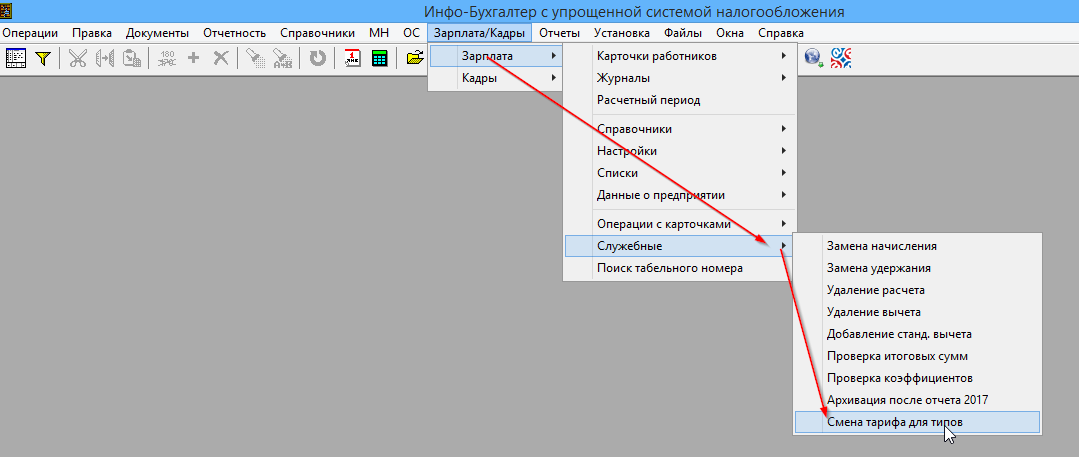Click the X delete icon
1079x457 pixels.
220,58
